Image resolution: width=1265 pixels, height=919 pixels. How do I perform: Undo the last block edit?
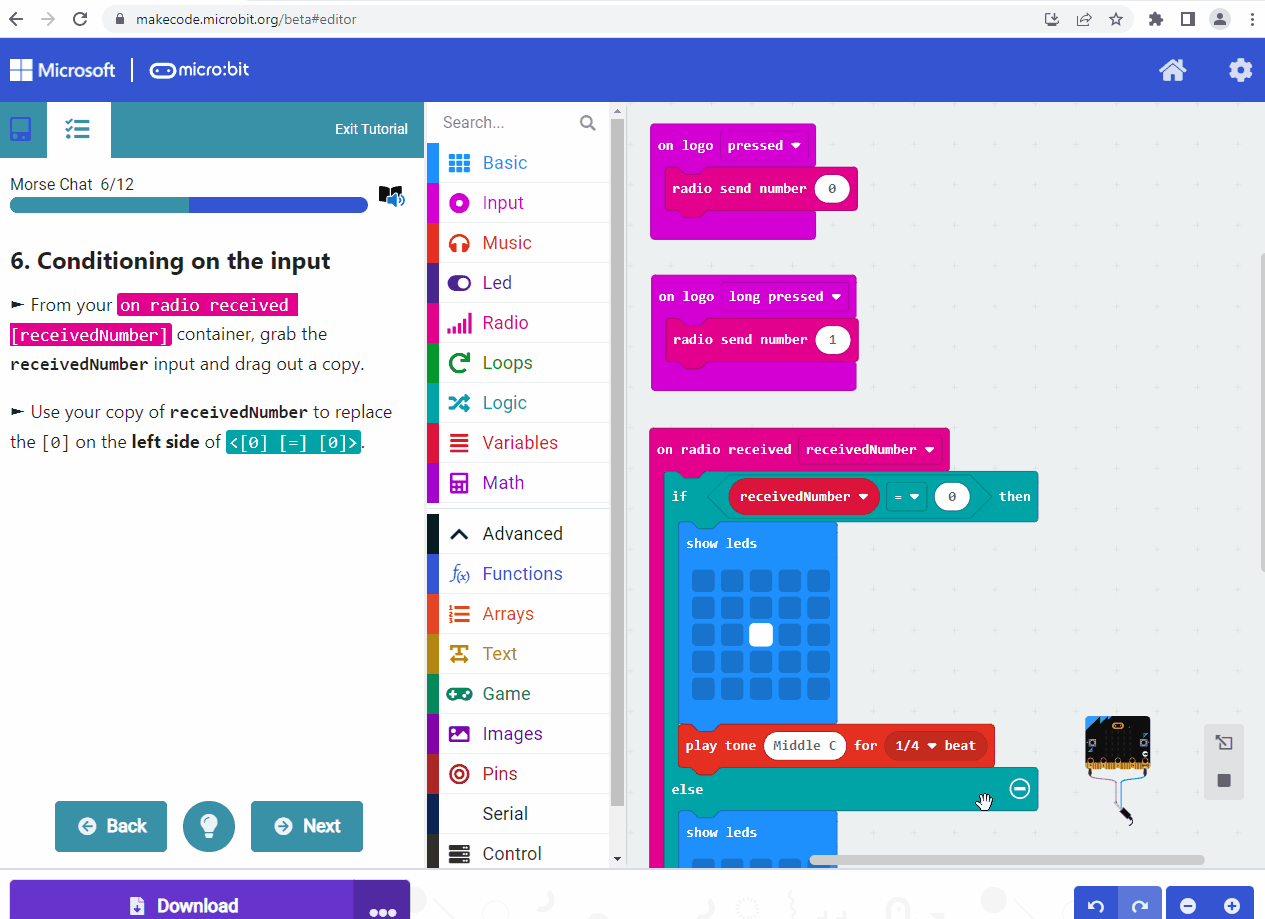pyautogui.click(x=1095, y=904)
